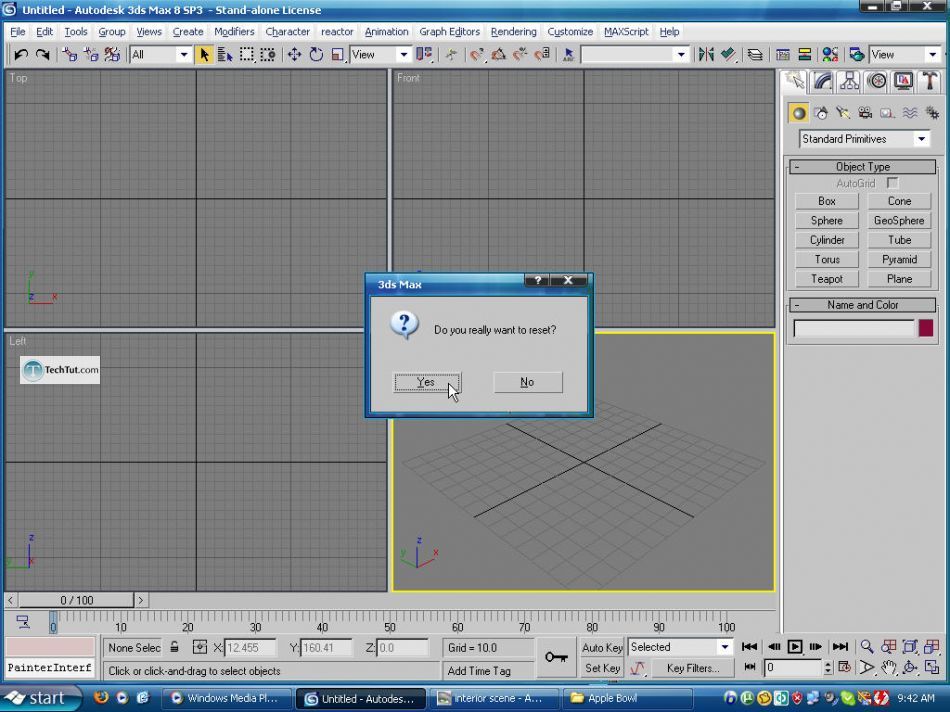Click the object name input field
Image resolution: width=950 pixels, height=712 pixels.
click(854, 328)
